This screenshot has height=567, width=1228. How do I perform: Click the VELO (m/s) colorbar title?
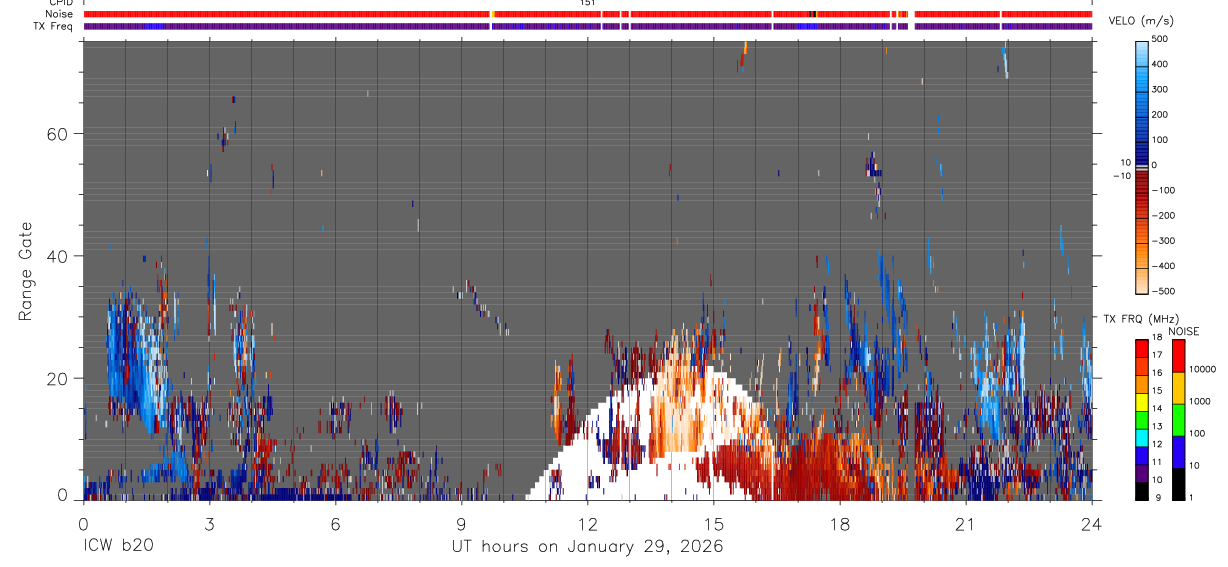1142,21
